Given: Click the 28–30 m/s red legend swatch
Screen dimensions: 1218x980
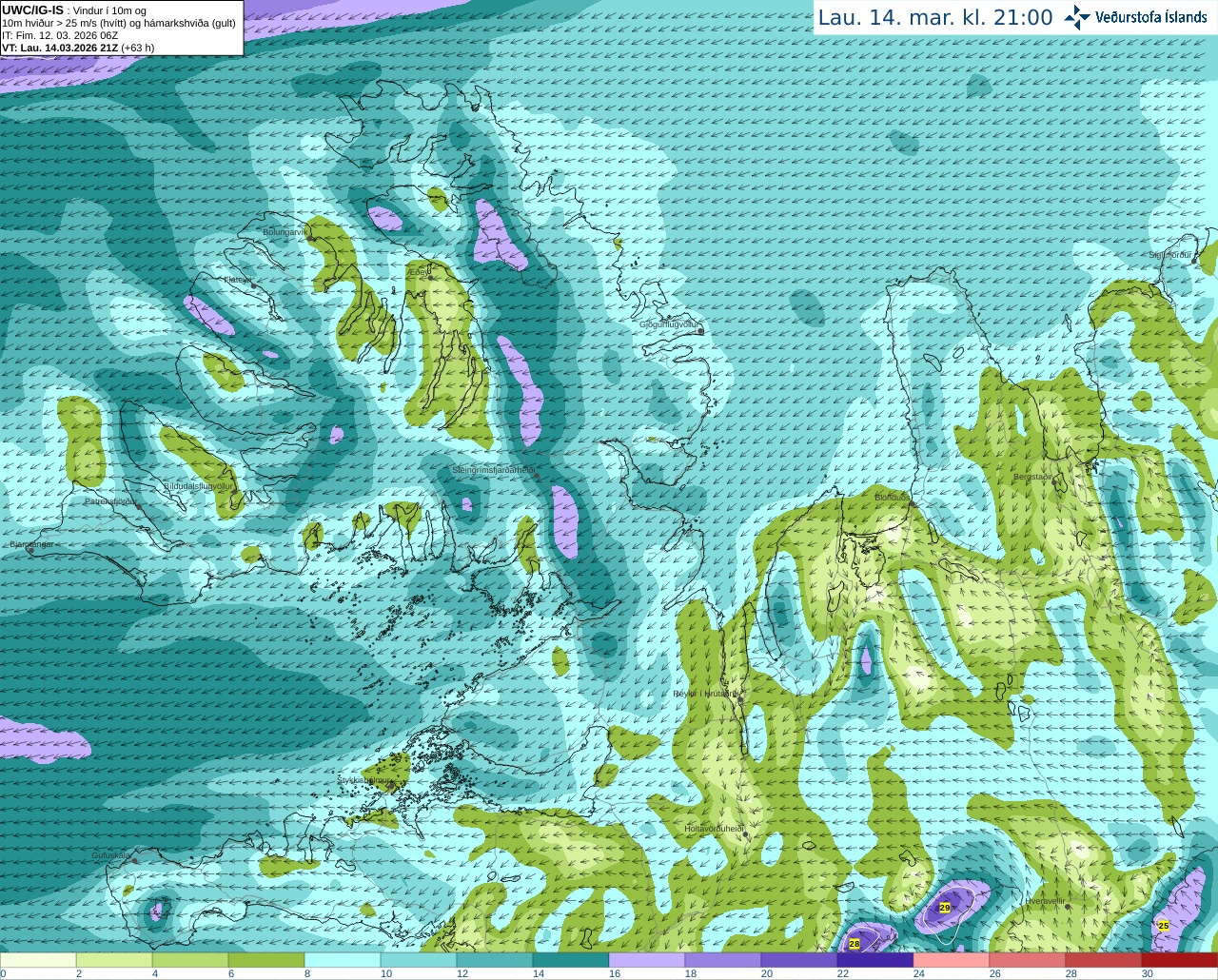Looking at the screenshot, I should [1104, 960].
